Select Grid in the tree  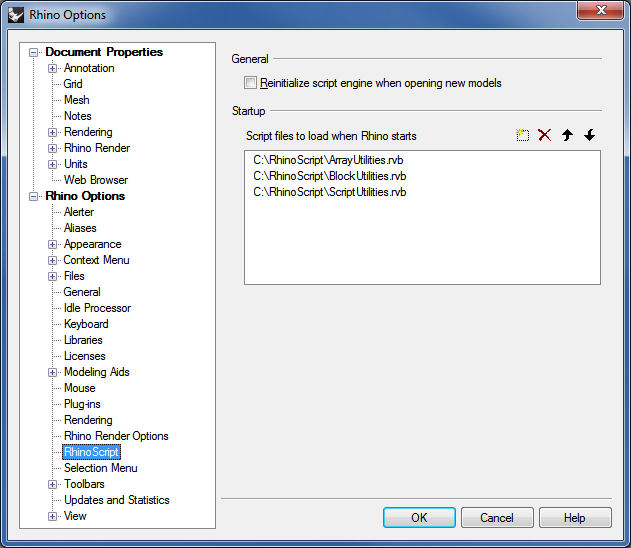click(x=73, y=84)
